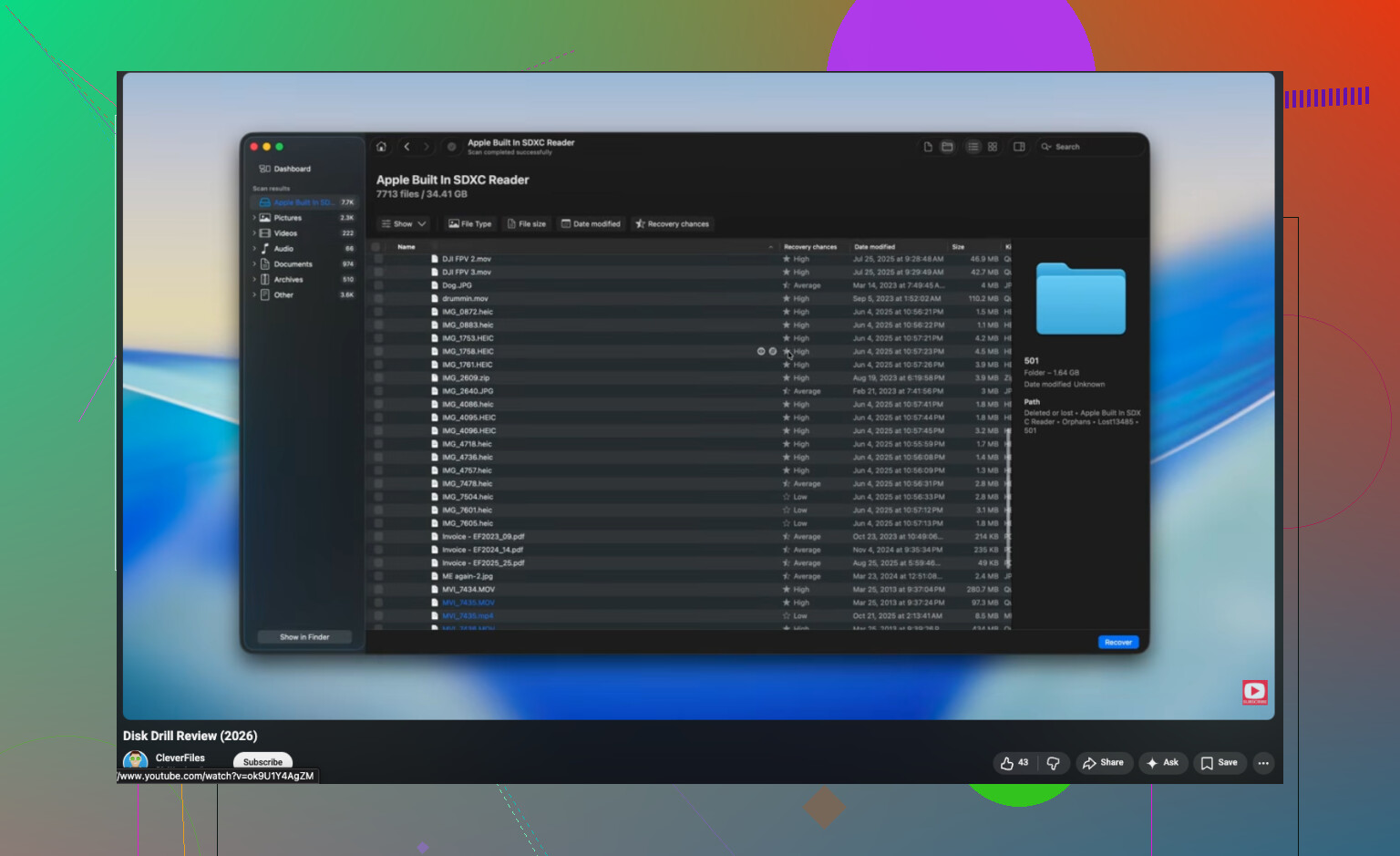Viewport: 1400px width, 856px height.
Task: Sort by Recovery chances column header
Action: pyautogui.click(x=810, y=247)
